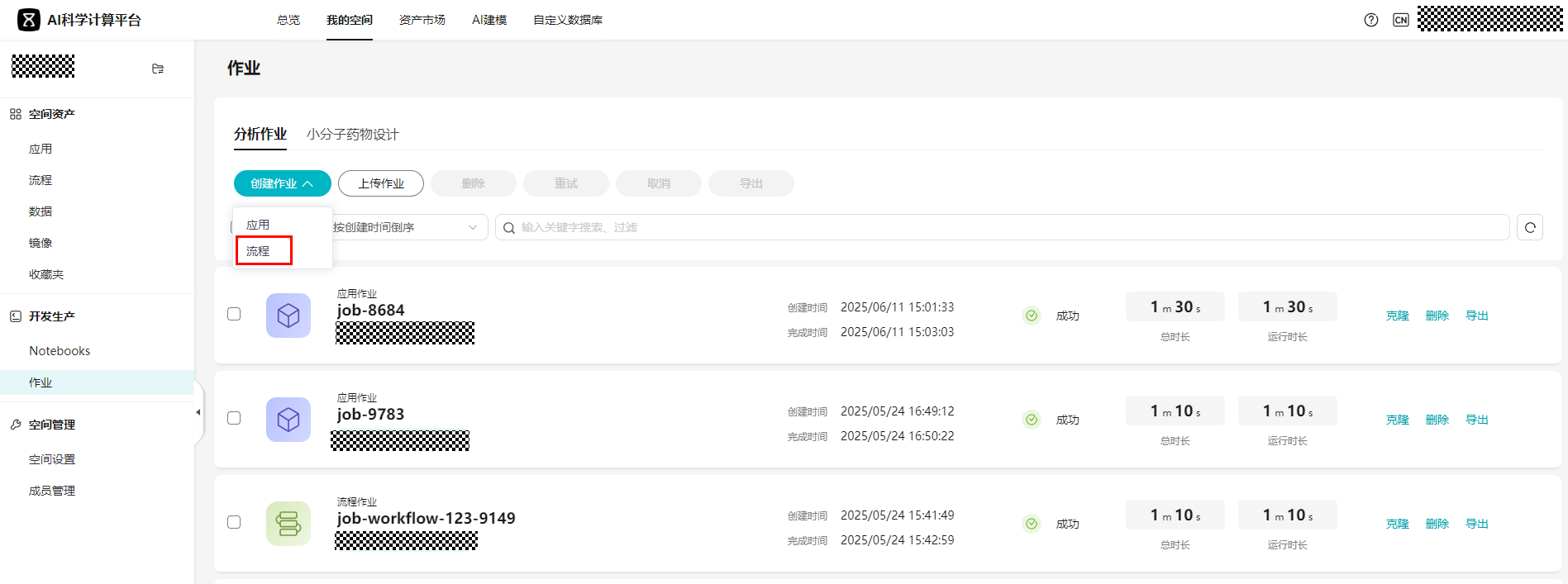This screenshot has width=1568, height=584.
Task: Click the workflow icon of job-workflow-123-9149
Action: 288,524
